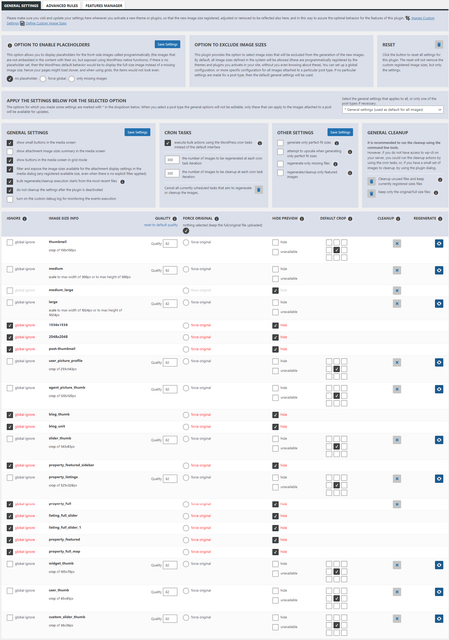Click the thumbnail Quality input field
This screenshot has height=640, width=449.
[x=170, y=244]
